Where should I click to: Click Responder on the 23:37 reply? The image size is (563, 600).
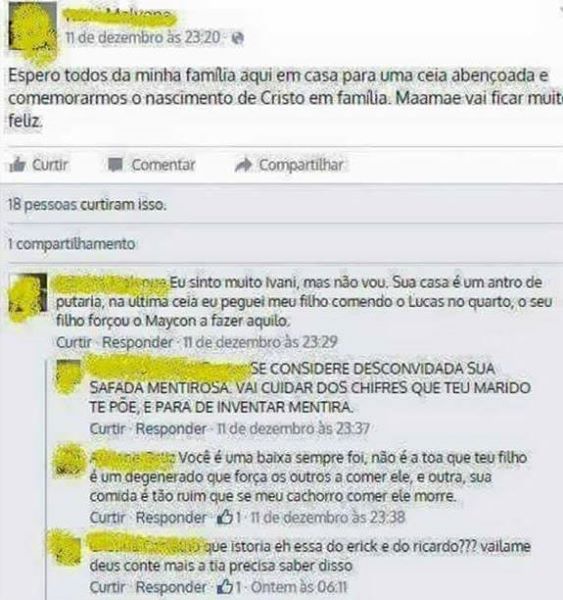coord(171,429)
